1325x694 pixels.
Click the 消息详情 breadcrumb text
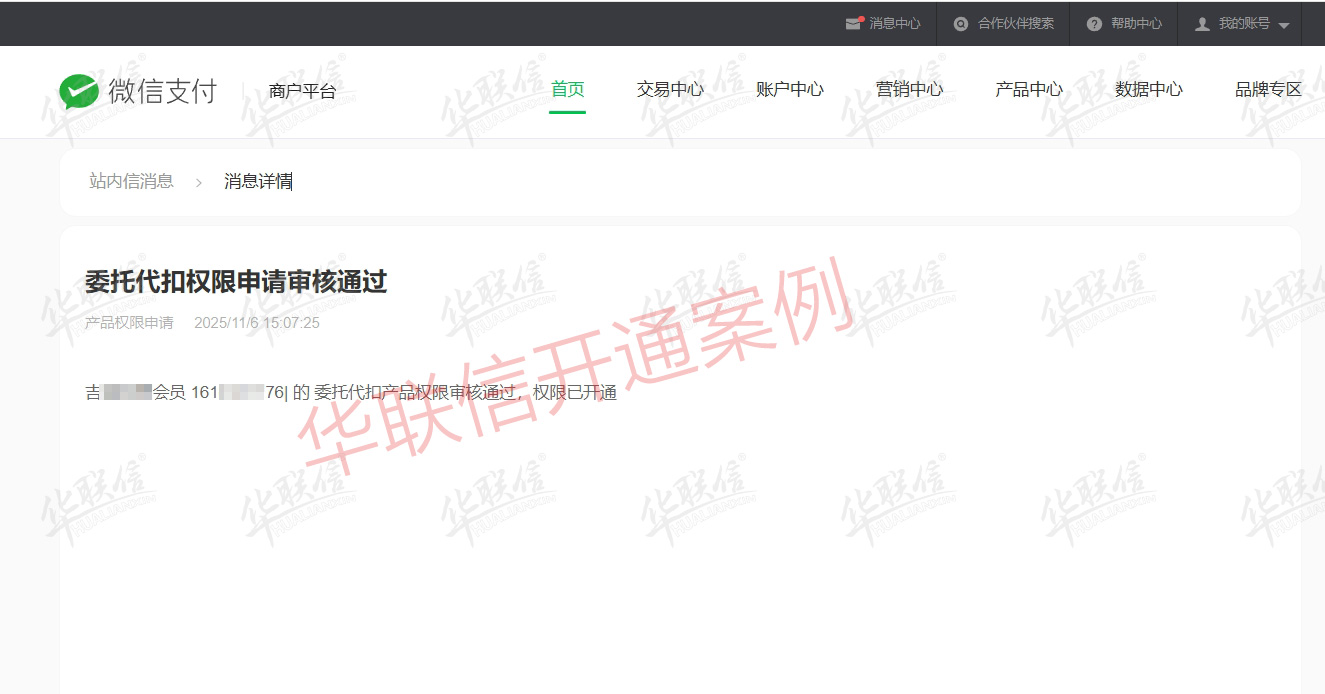pos(258,181)
